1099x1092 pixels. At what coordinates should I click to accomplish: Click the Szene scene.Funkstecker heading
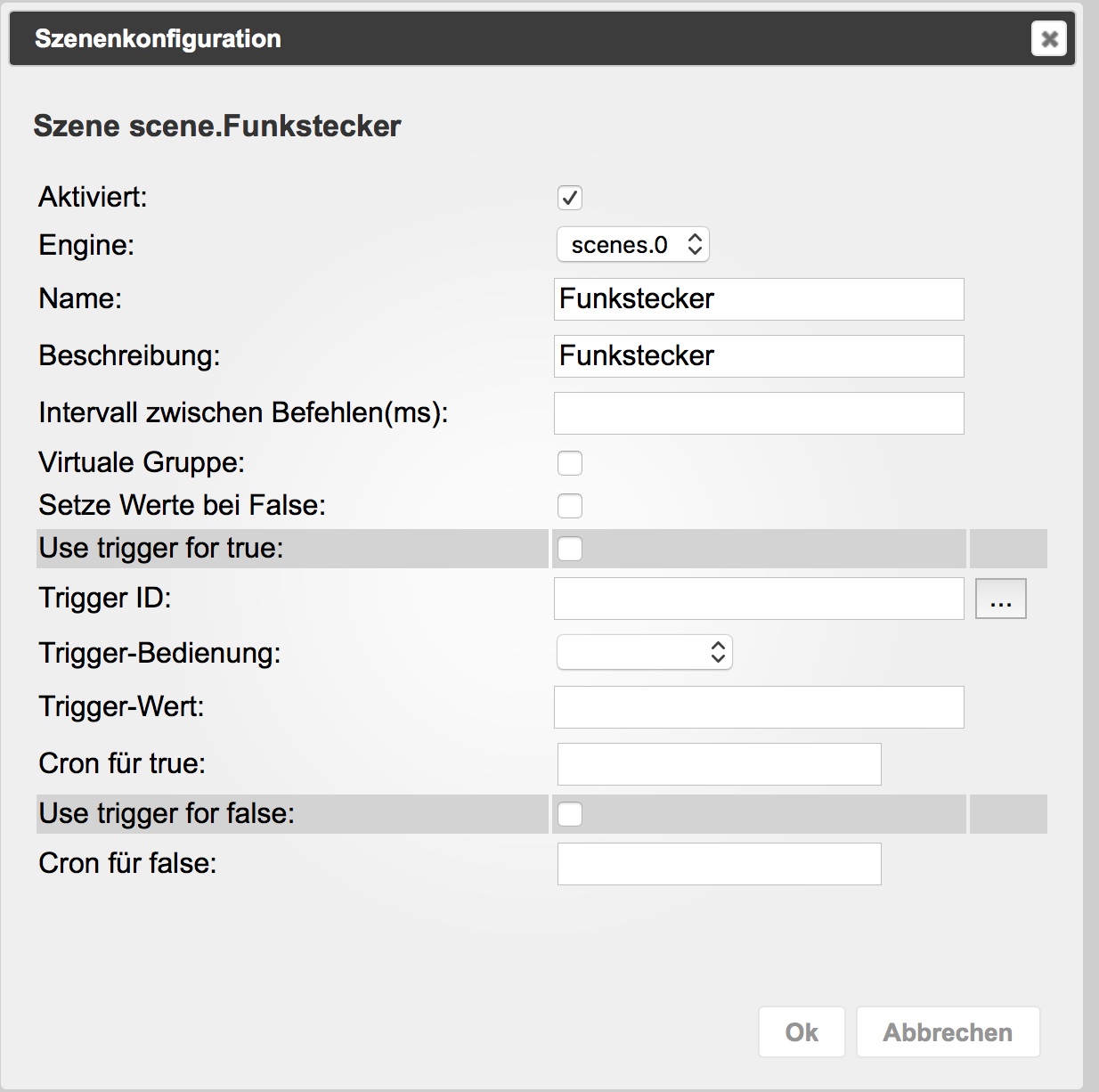(217, 126)
